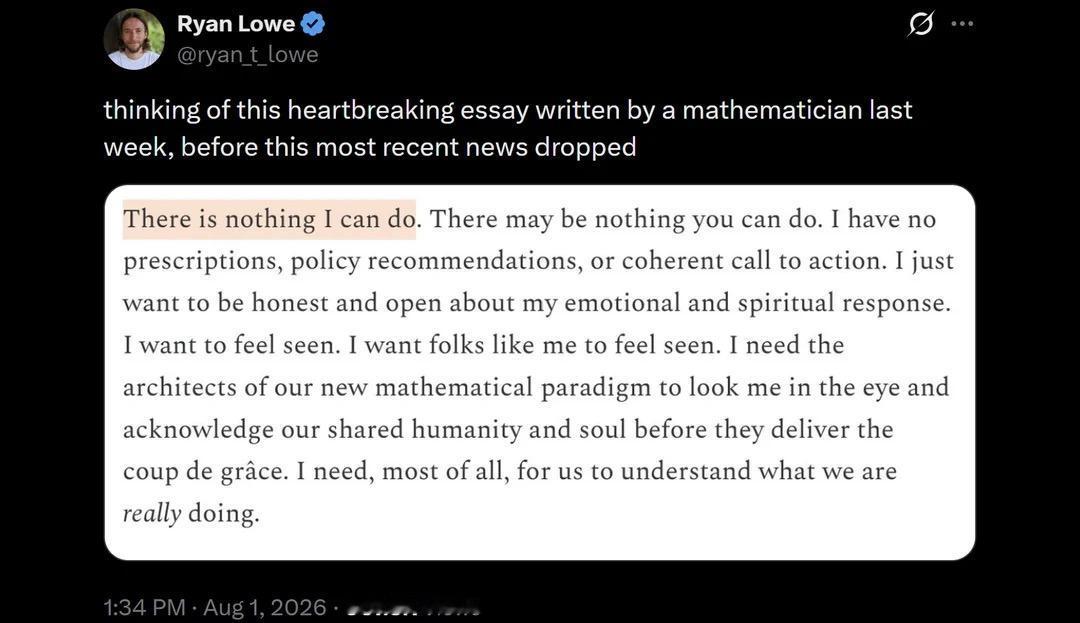Visit the @ryan_t_lowe handle link
This screenshot has height=623, width=1080.
[248, 54]
